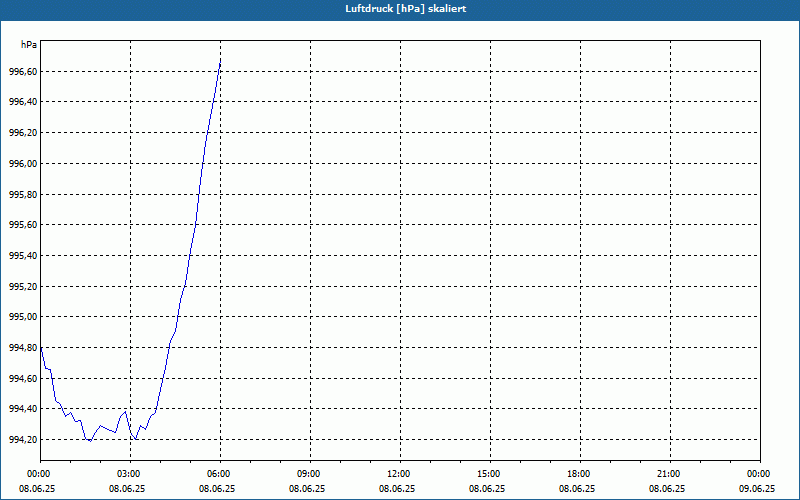The image size is (800, 500).
Task: Click the 994,60 y-axis value
Action: point(23,379)
